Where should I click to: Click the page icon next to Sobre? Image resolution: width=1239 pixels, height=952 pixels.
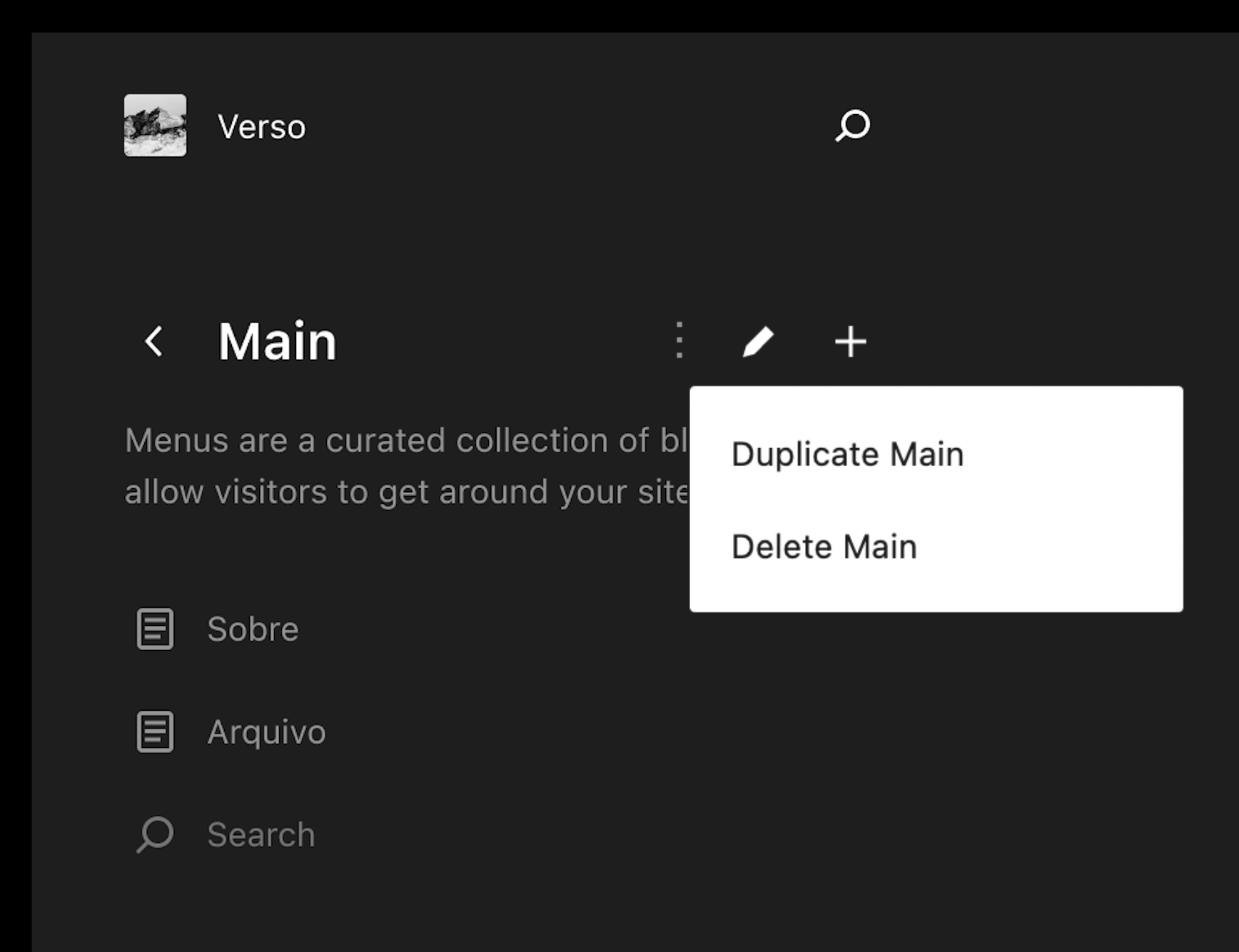pos(153,629)
